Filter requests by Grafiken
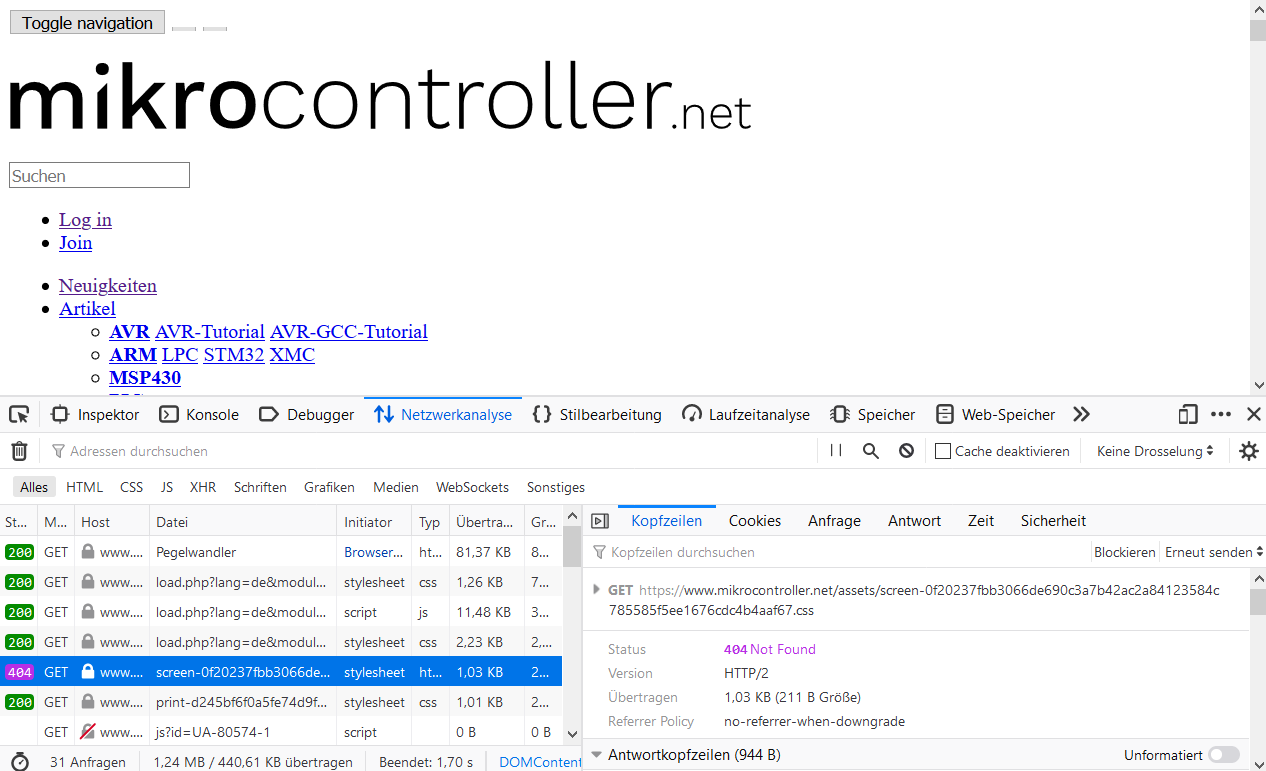 click(x=330, y=487)
